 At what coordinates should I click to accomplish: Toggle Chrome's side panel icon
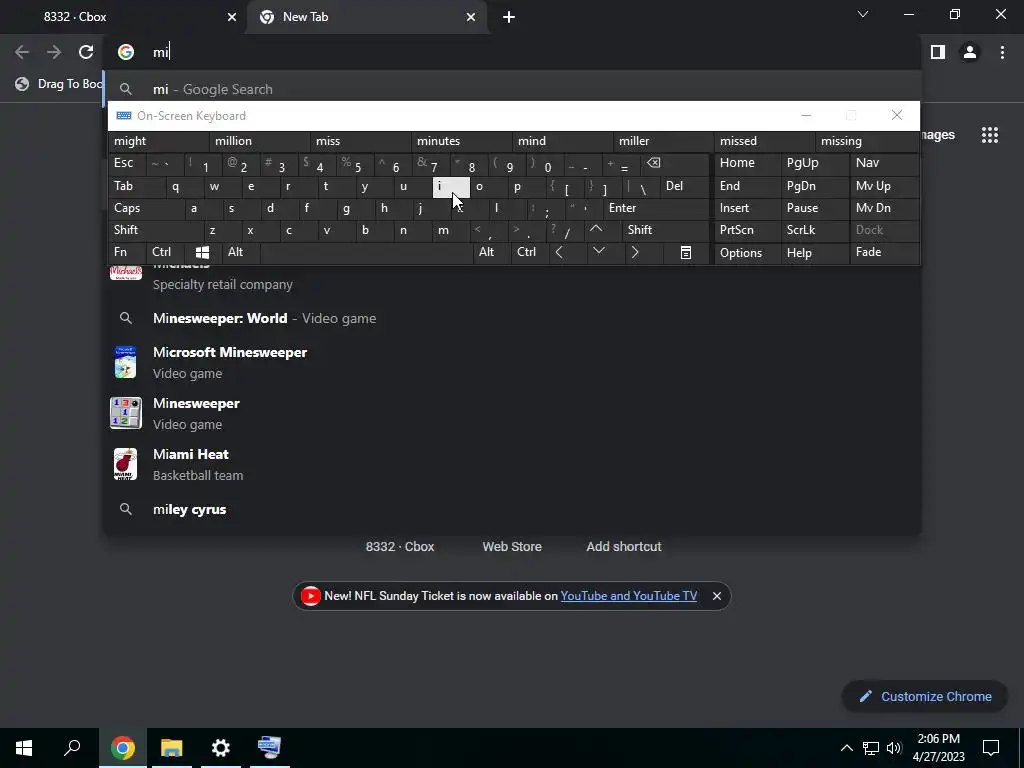[938, 52]
